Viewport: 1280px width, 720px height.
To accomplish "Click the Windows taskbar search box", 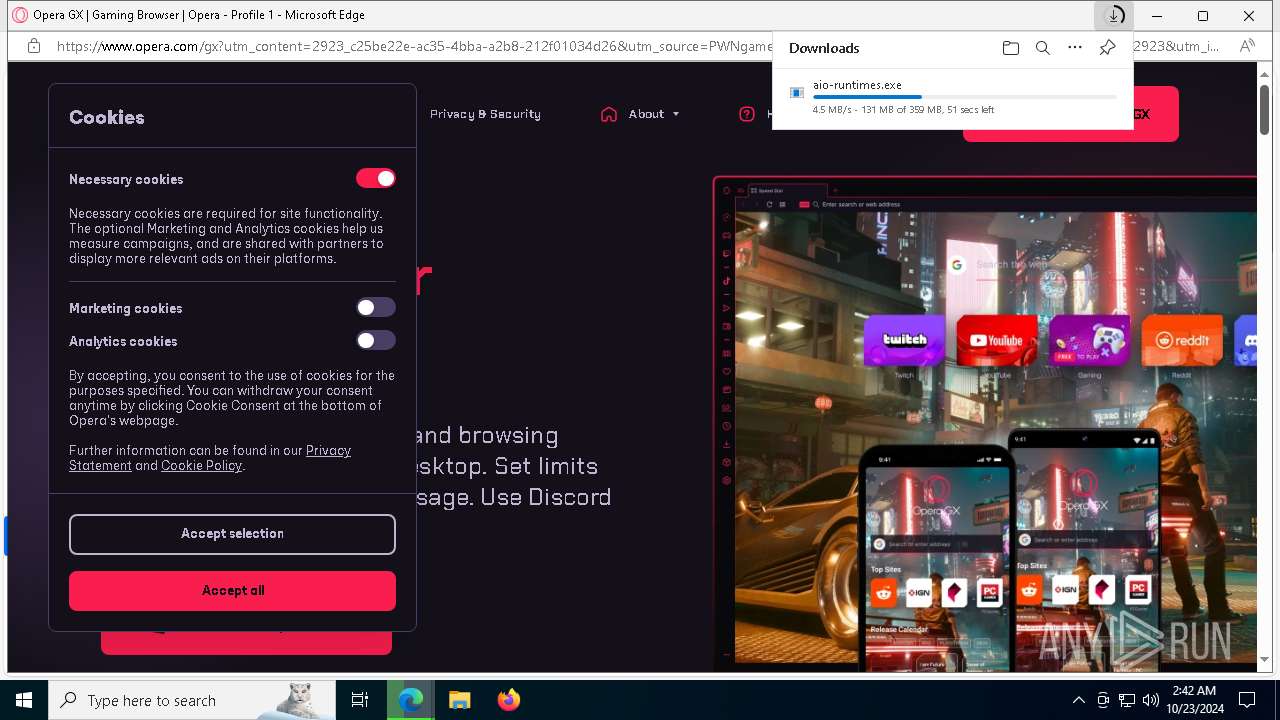I will coord(192,700).
